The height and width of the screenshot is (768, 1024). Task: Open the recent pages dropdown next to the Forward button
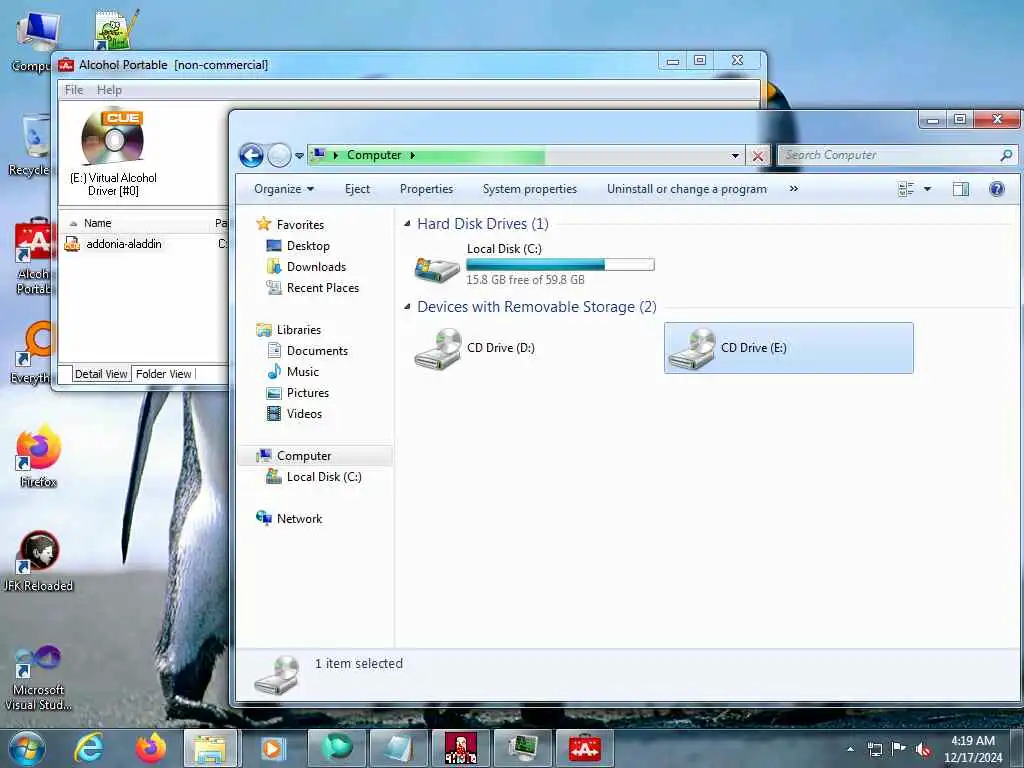click(299, 155)
